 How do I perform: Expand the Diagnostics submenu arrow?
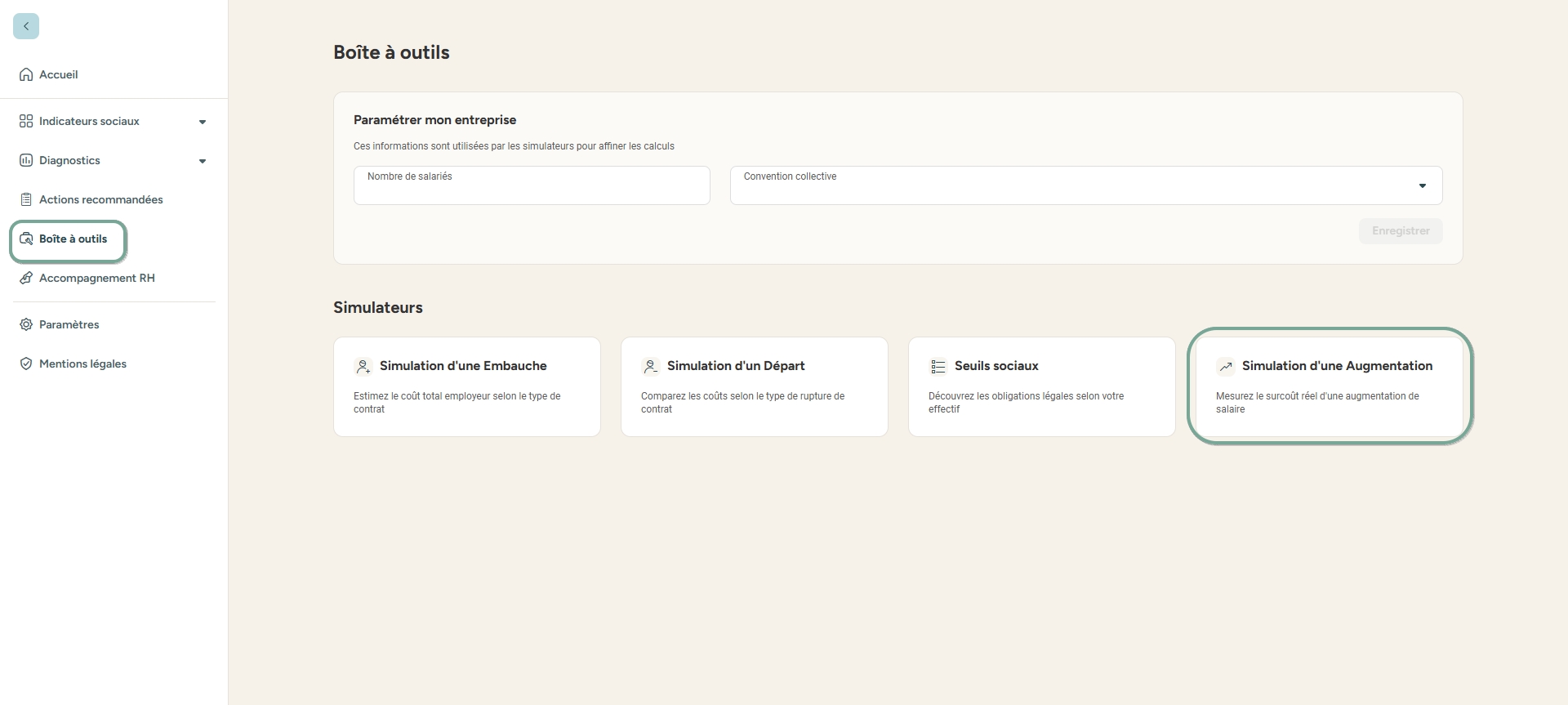[203, 161]
